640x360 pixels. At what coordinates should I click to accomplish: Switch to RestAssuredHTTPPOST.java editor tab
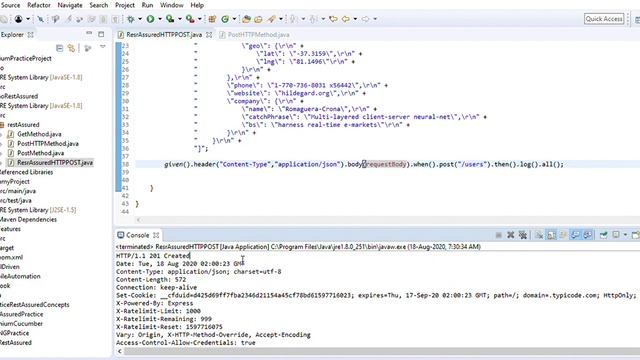point(164,35)
